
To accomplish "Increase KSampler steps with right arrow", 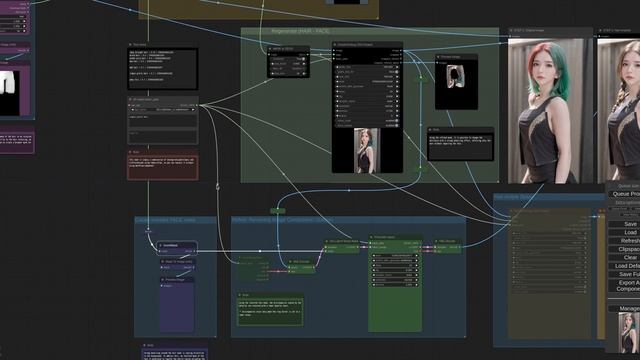I will click(x=417, y=265).
